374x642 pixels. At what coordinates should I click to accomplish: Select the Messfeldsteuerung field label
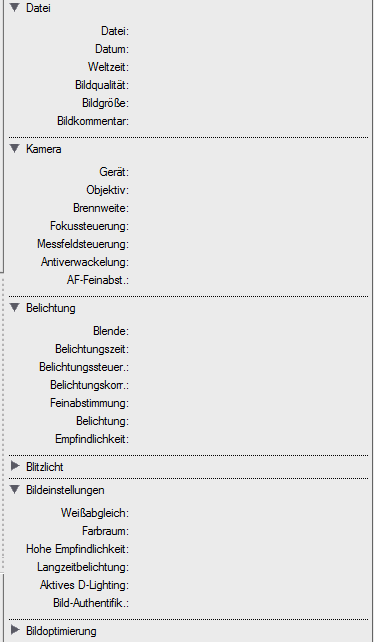point(83,244)
